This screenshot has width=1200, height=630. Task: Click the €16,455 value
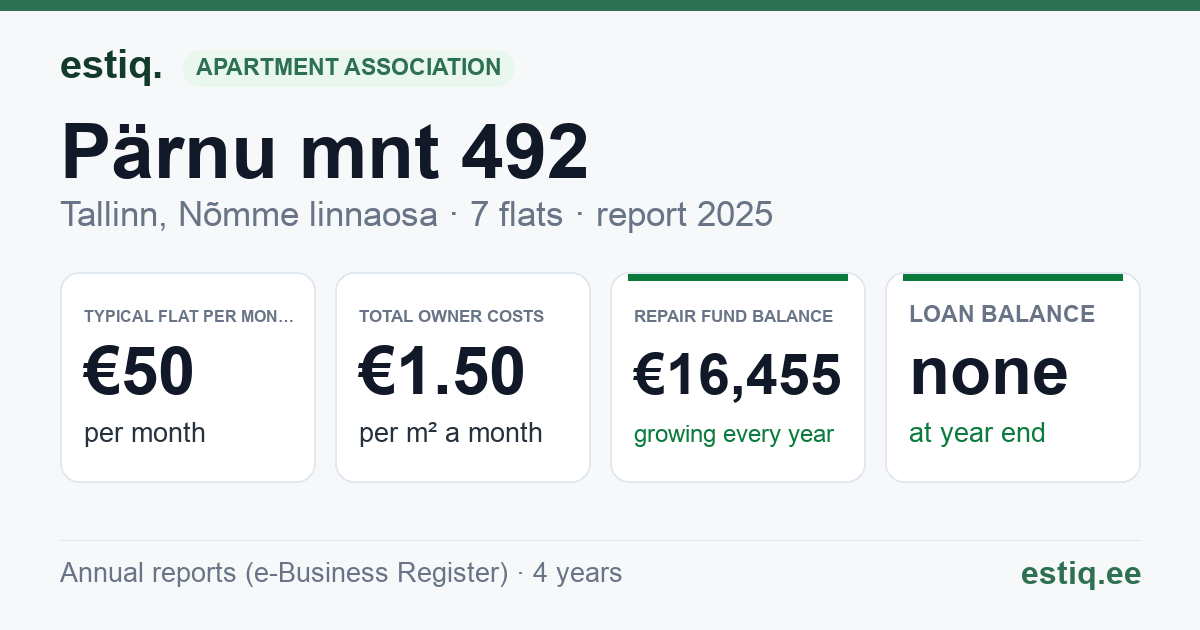pos(738,376)
